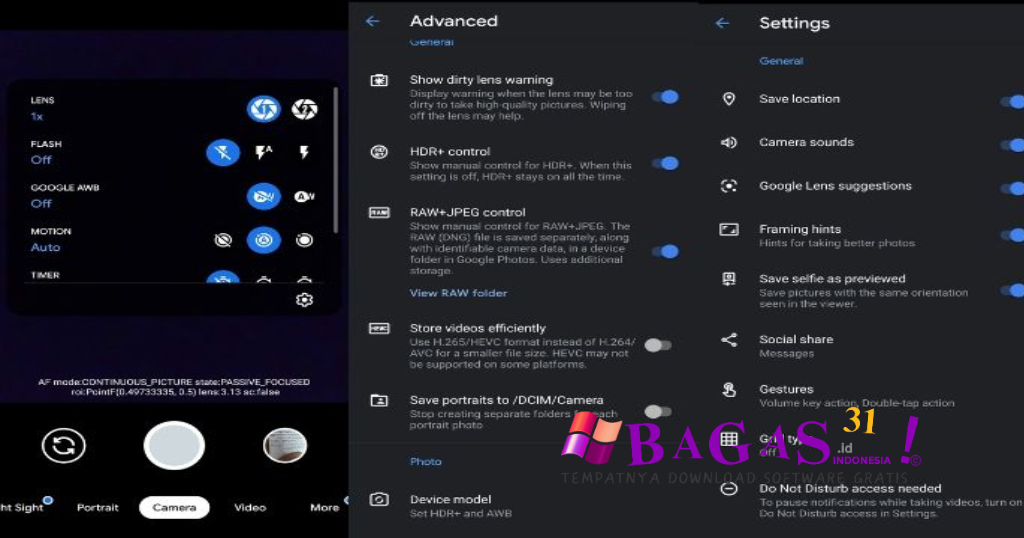
Task: Toggle Camera sounds switch
Action: tap(1012, 145)
